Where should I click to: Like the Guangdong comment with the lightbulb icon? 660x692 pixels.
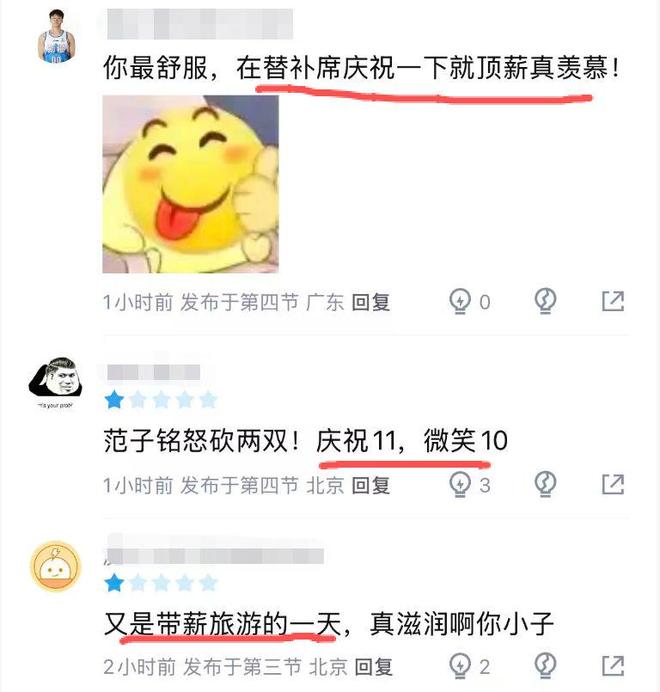click(460, 302)
